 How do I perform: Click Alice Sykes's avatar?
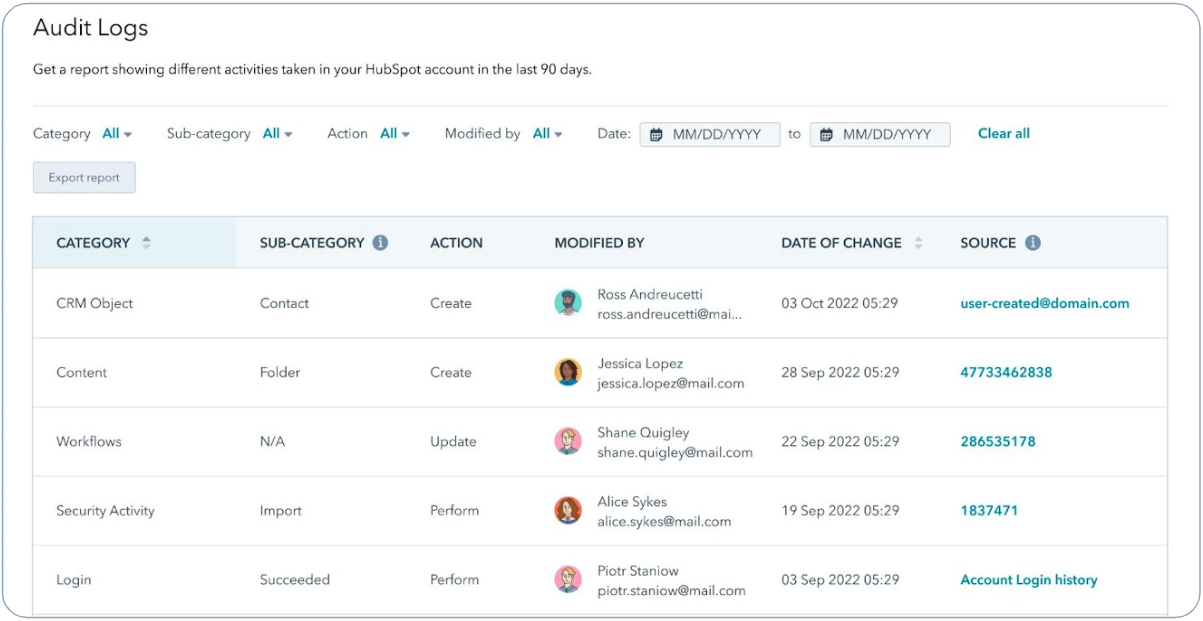(x=568, y=510)
